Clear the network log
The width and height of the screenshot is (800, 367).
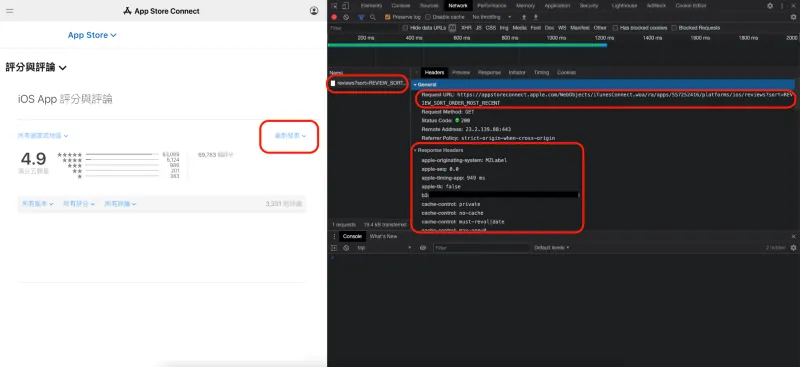coord(346,17)
